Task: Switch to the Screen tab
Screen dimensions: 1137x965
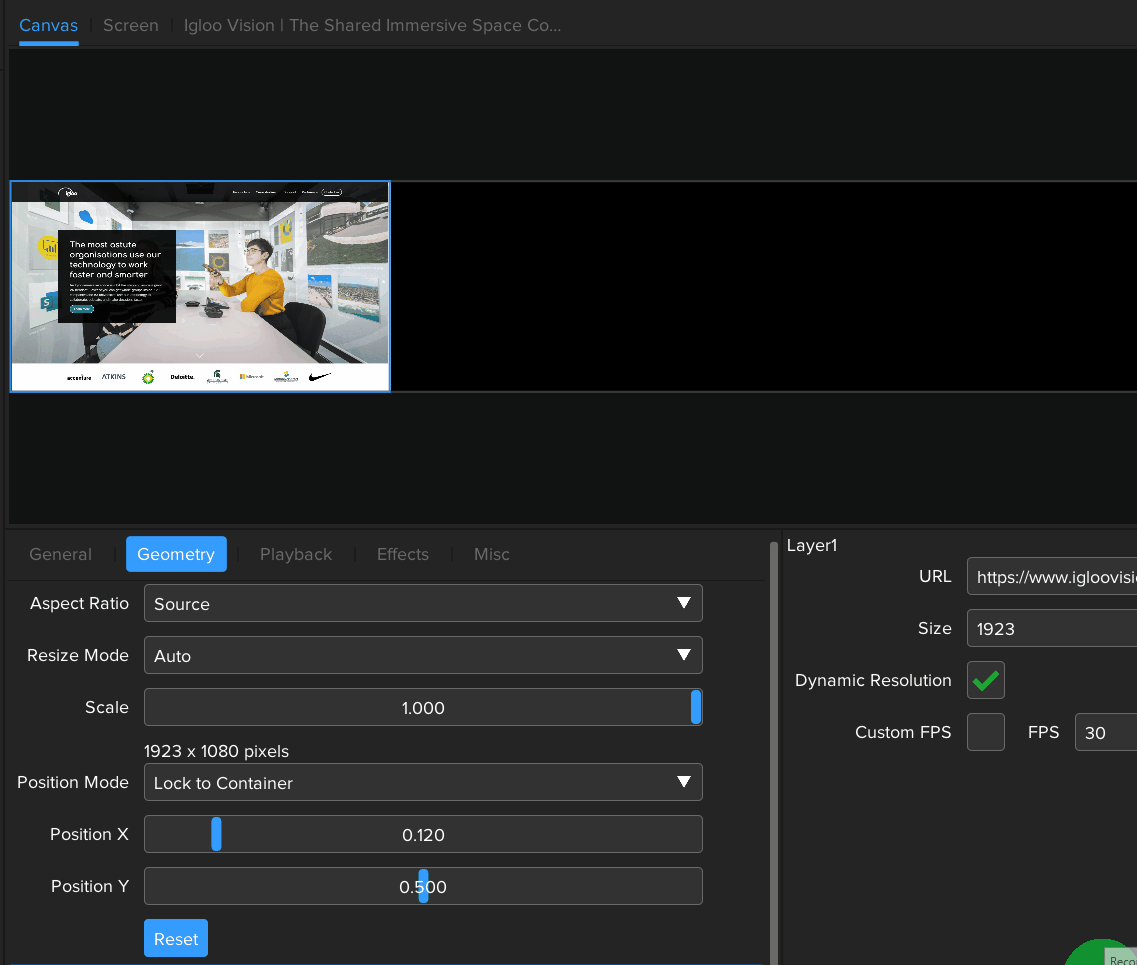Action: click(130, 25)
